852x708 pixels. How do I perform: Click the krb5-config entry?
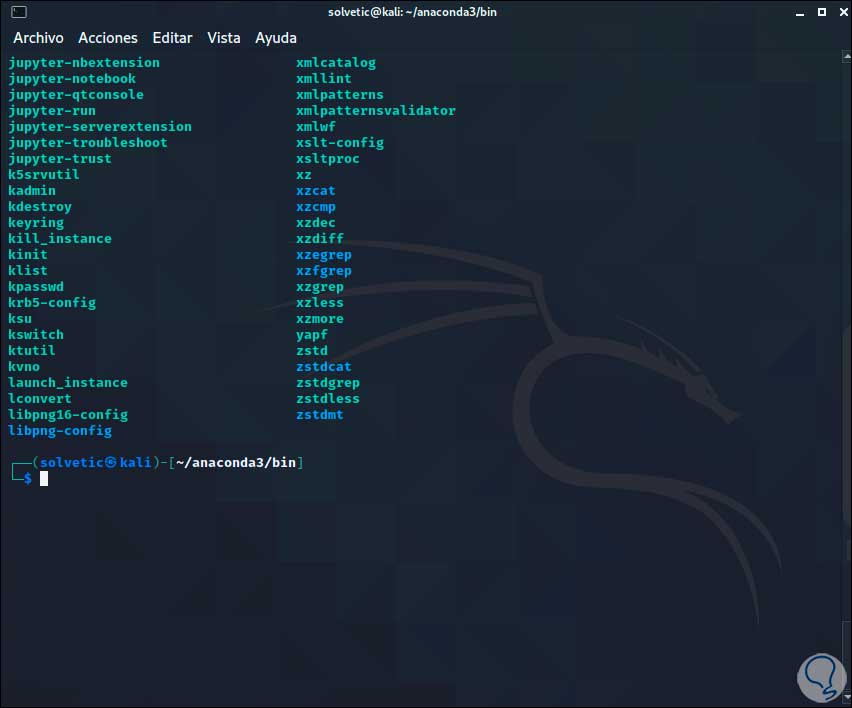point(52,303)
